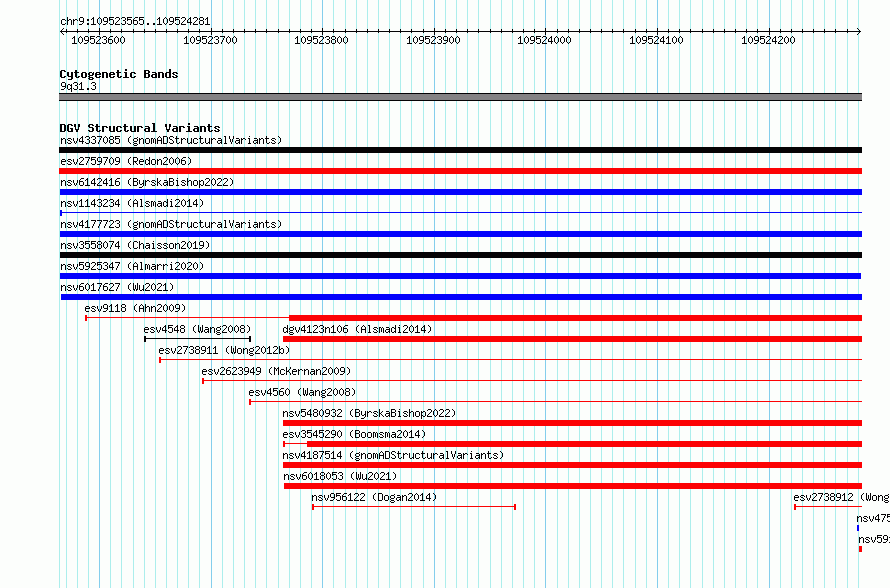
Task: Click the blue bar under nsv6017627 (Wu2021)
Action: 461,297
